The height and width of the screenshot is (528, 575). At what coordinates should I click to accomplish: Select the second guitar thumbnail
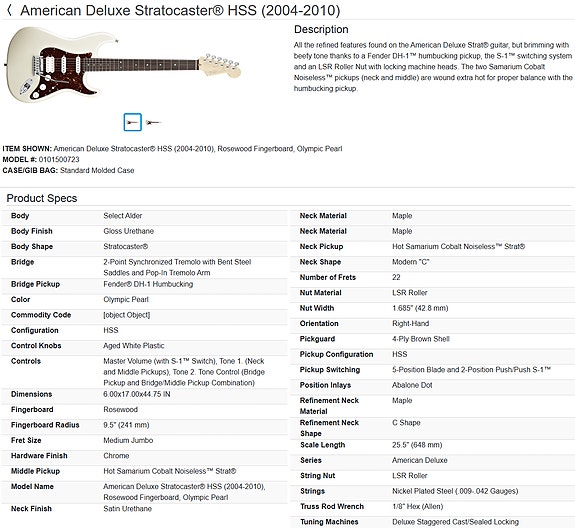point(153,122)
